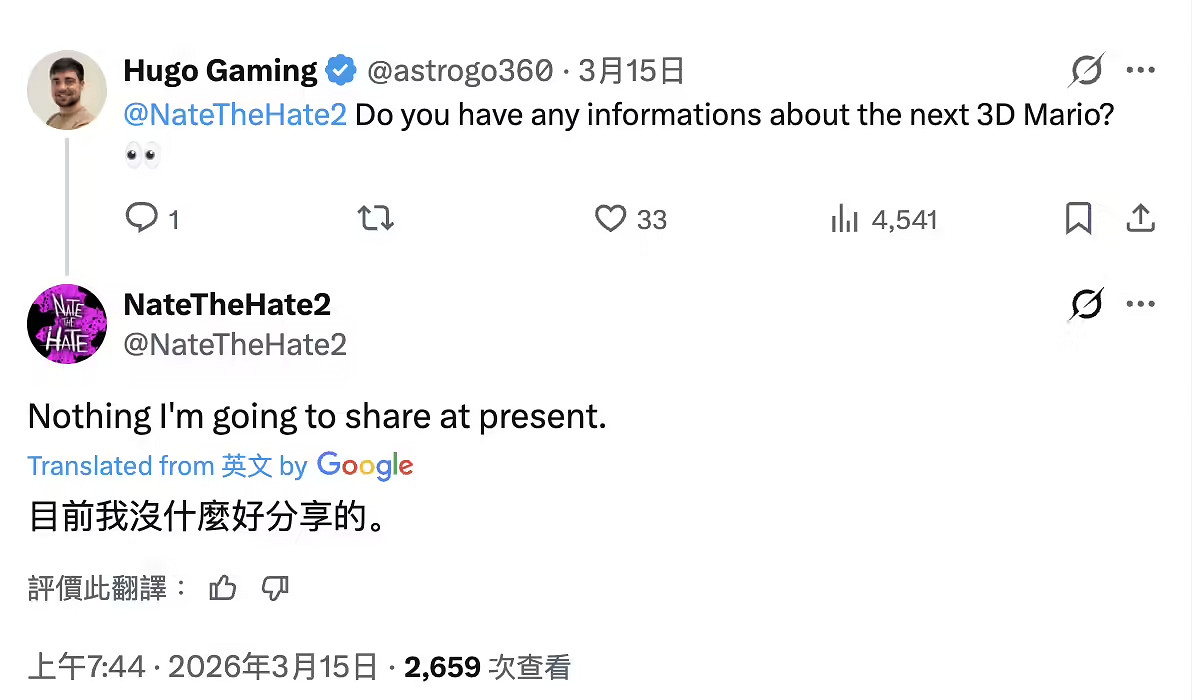The height and width of the screenshot is (700, 1192).
Task: Click Hugo Gaming's profile picture
Action: click(x=66, y=89)
